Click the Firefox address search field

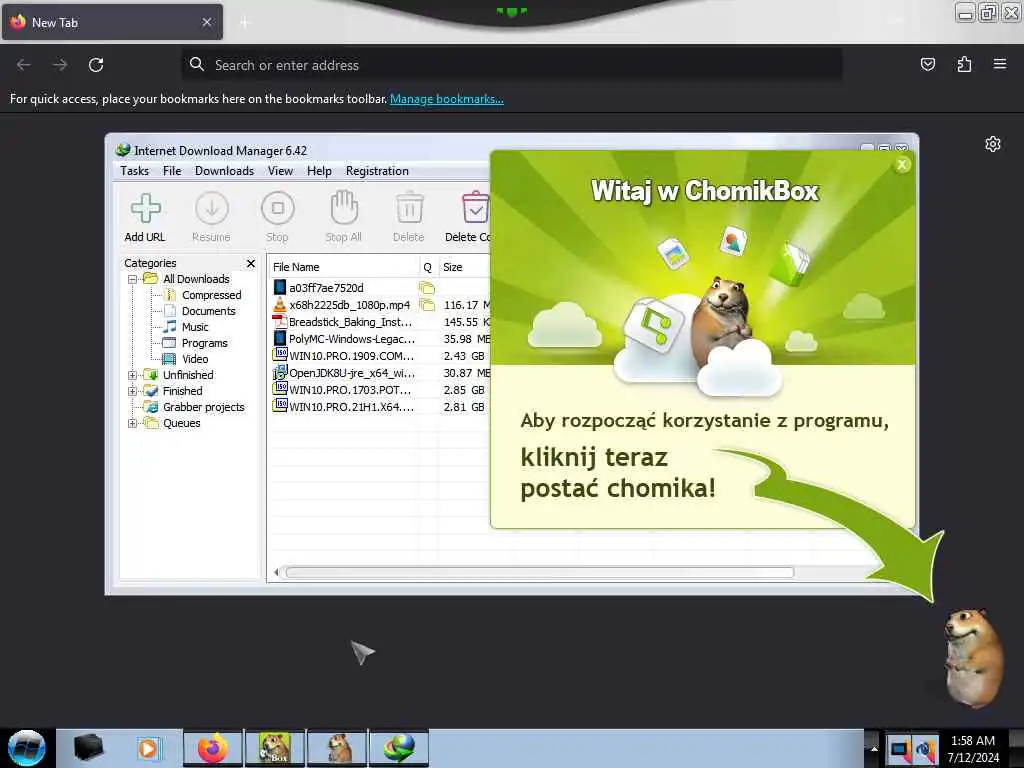(511, 65)
